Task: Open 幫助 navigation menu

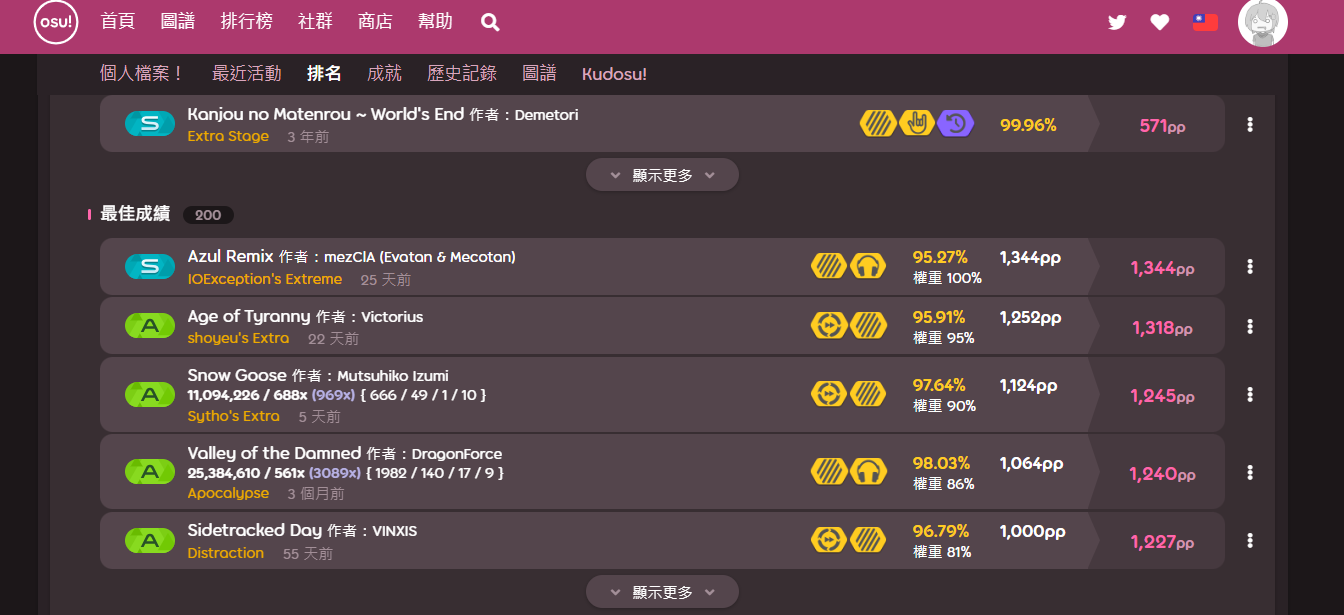Action: 435,22
